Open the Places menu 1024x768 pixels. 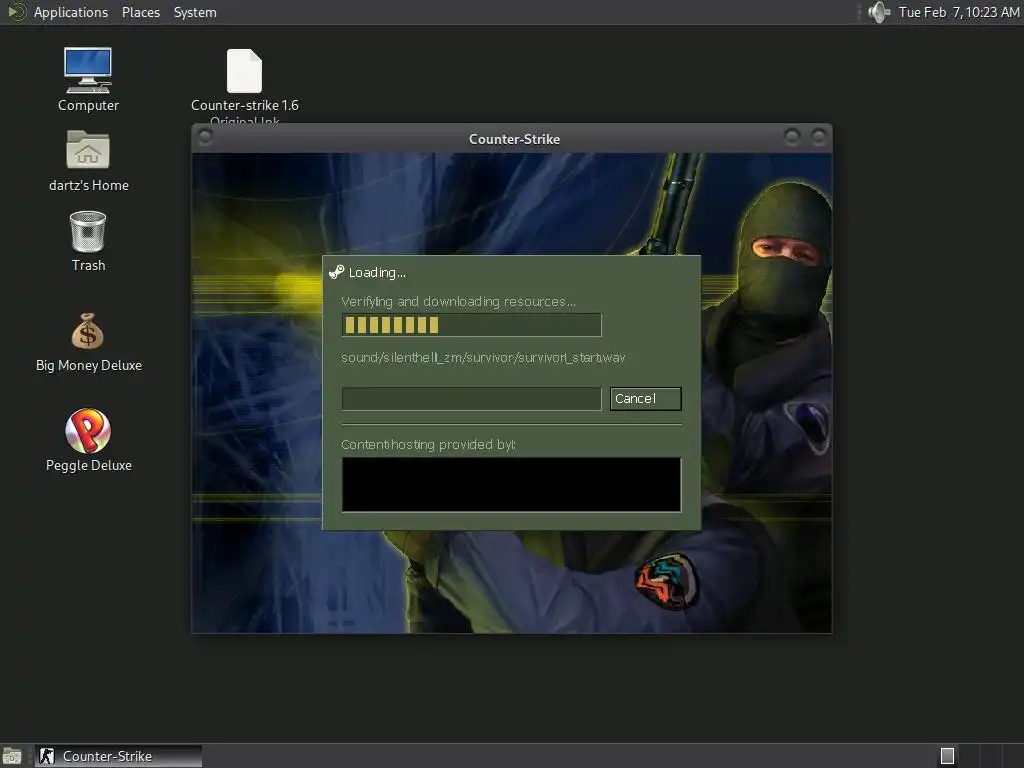tap(140, 12)
